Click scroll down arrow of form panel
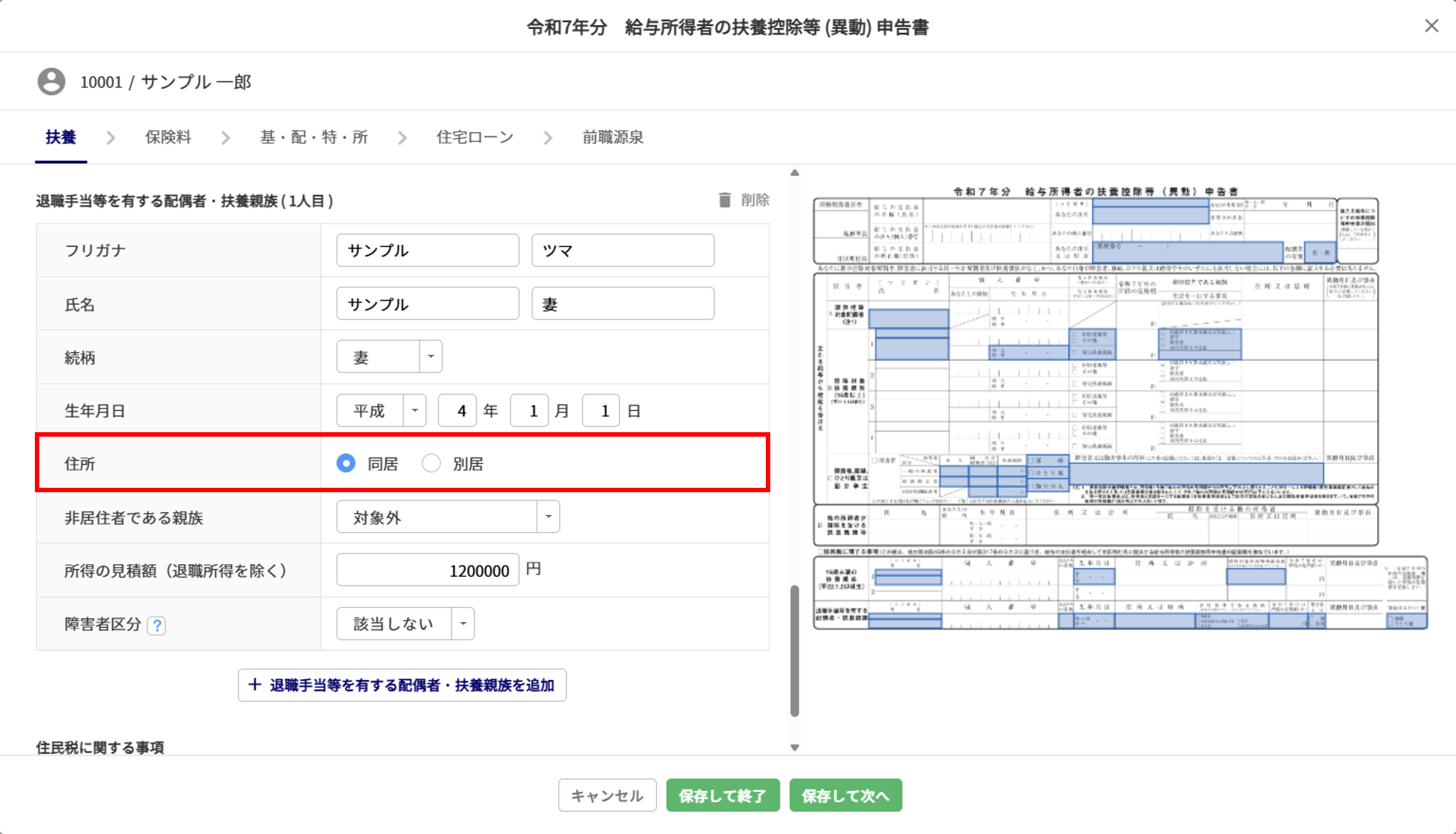This screenshot has height=834, width=1456. point(795,747)
